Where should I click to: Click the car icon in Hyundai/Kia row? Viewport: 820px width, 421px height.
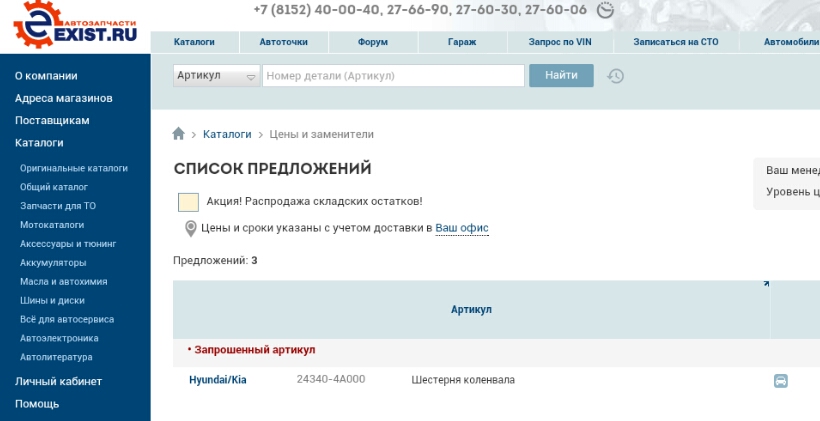[780, 381]
